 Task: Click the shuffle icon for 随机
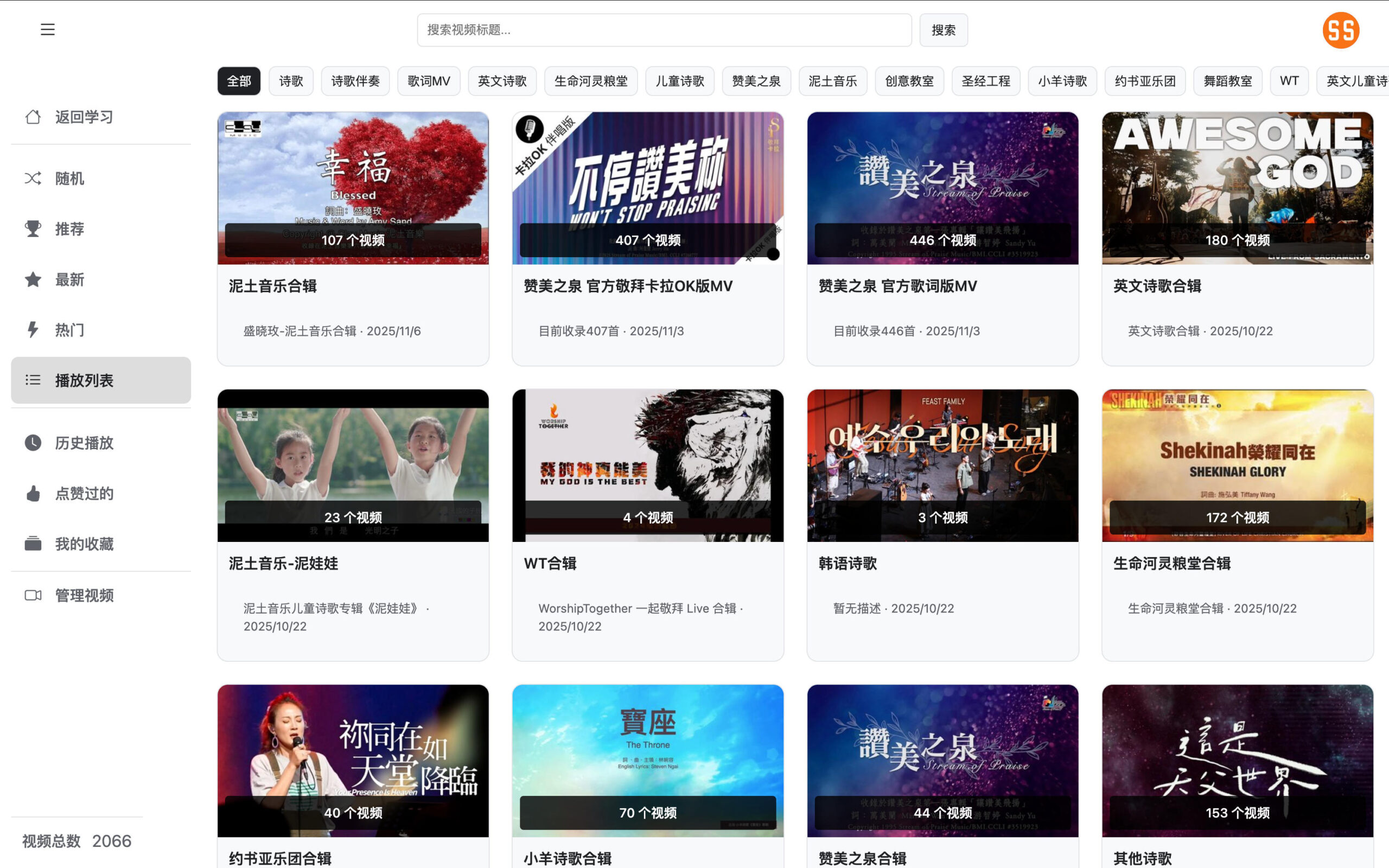pos(33,178)
